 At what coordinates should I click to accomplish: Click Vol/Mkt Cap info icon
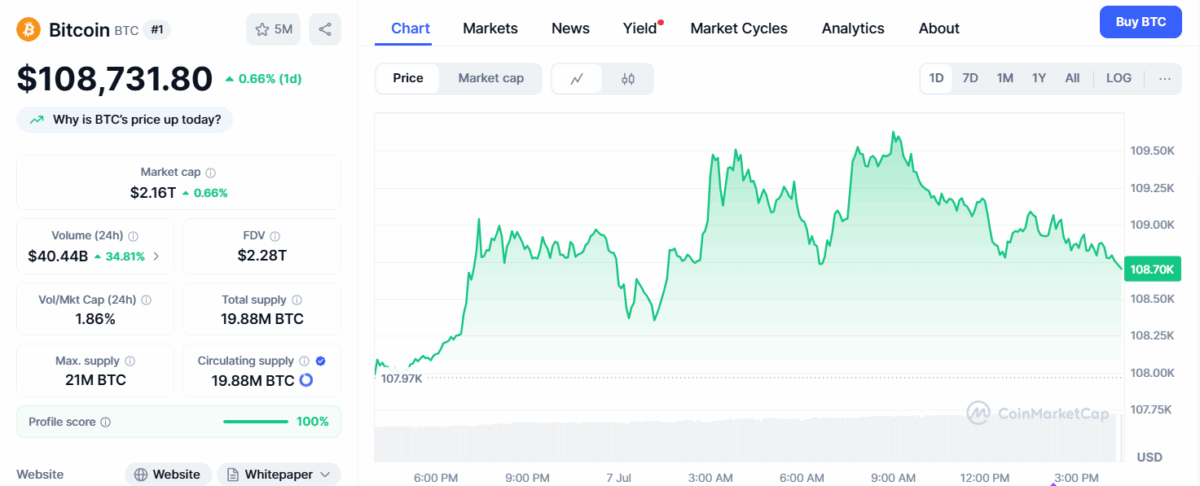[146, 299]
